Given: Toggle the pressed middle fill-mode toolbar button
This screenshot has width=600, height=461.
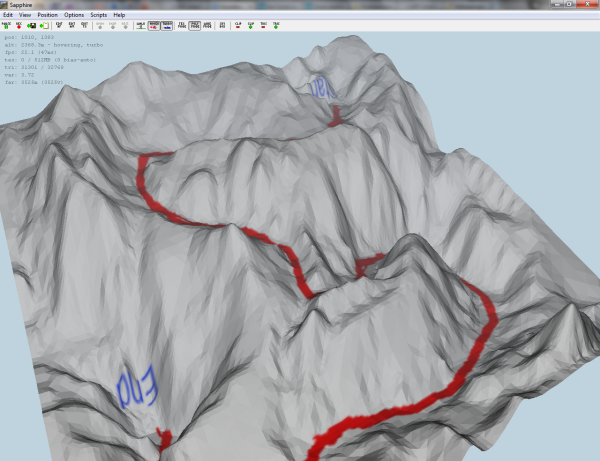Looking at the screenshot, I should [x=195, y=25].
